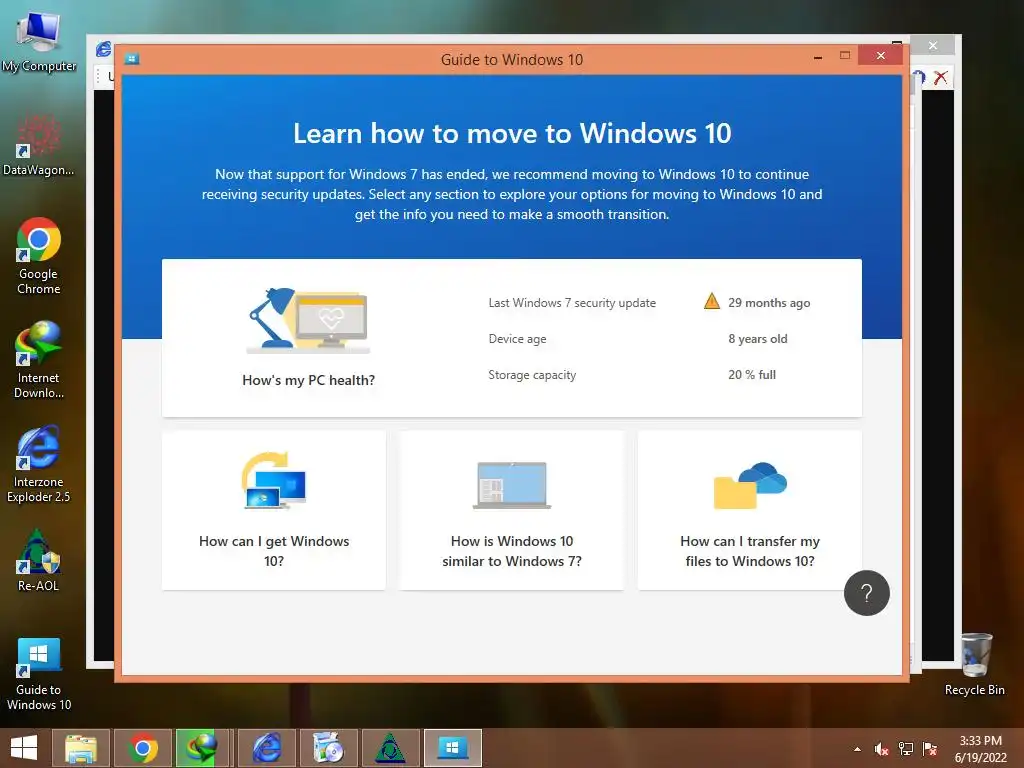
Task: Click the two monitors get Windows 10 illustration
Action: coord(274,480)
